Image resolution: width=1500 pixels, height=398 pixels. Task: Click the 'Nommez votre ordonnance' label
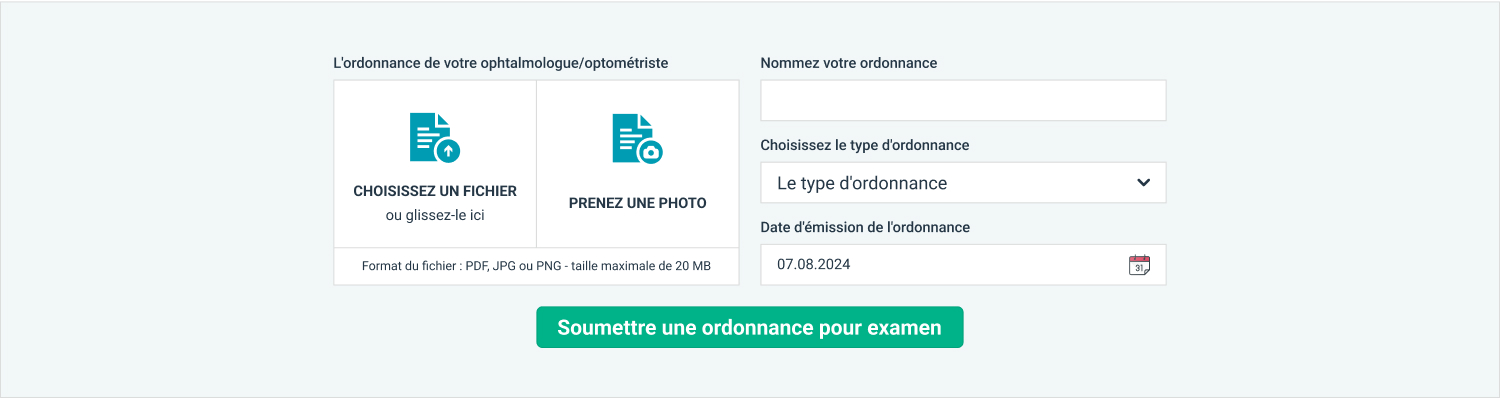point(848,63)
